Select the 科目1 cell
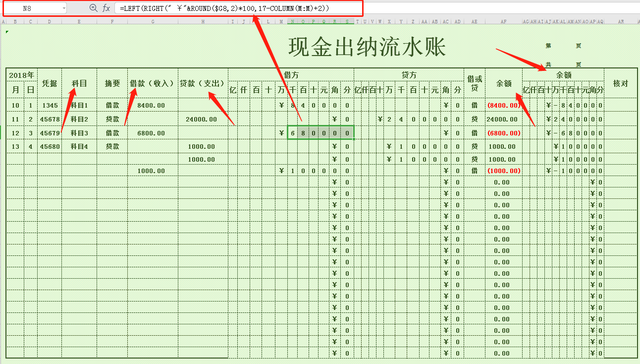The width and height of the screenshot is (640, 364). pos(79,105)
